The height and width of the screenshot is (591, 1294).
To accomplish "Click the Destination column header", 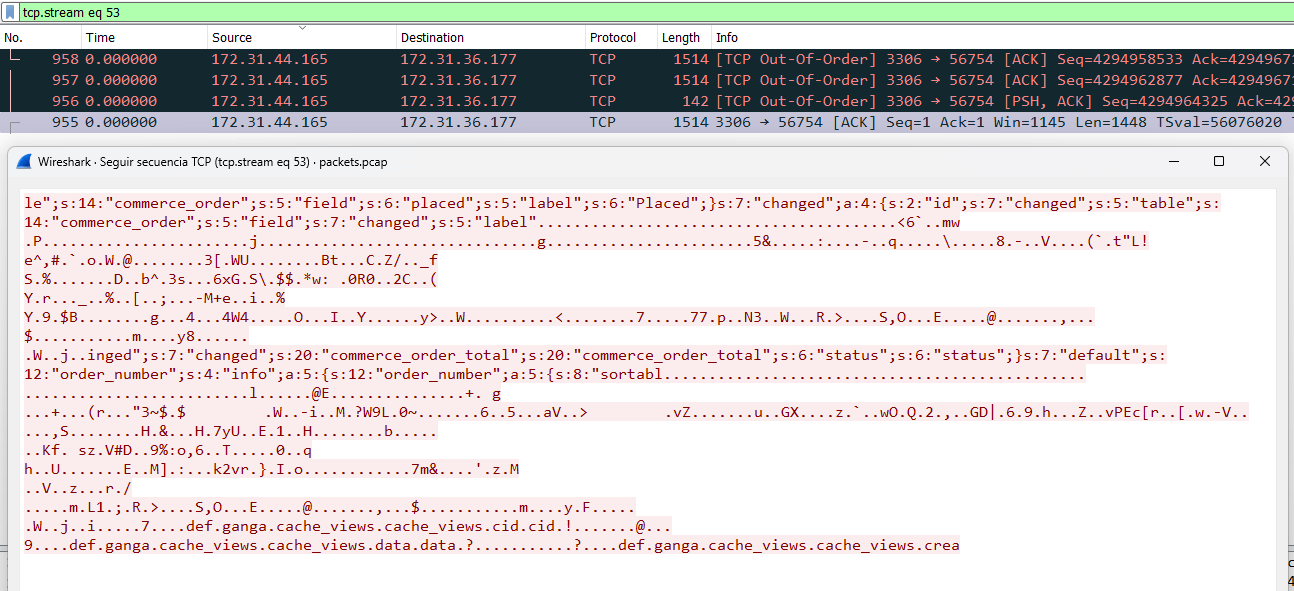I will tap(490, 38).
